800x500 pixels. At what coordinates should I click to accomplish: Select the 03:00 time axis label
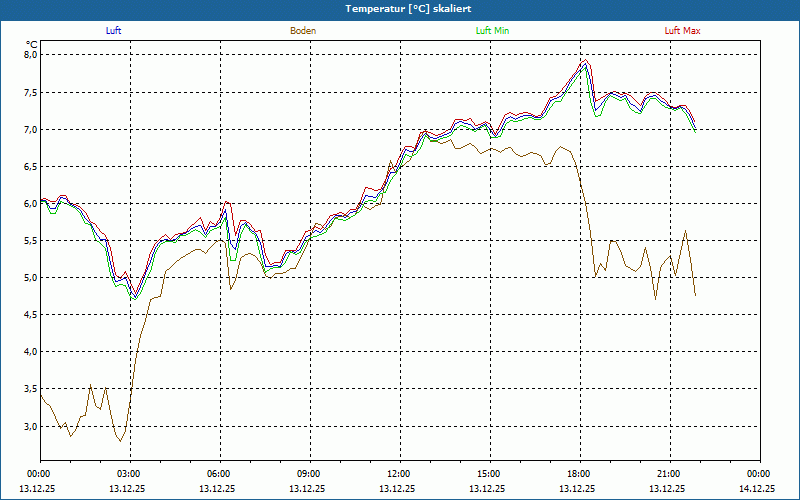tap(129, 473)
